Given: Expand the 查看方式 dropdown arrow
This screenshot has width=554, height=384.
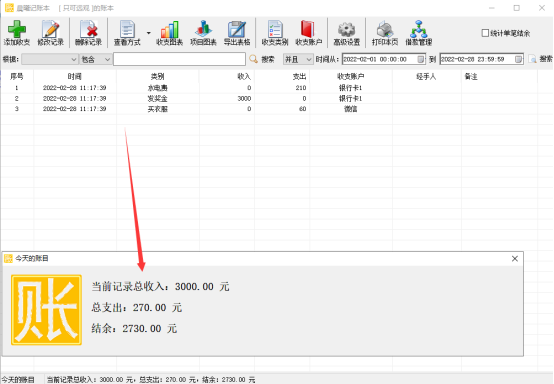Looking at the screenshot, I should click(148, 33).
